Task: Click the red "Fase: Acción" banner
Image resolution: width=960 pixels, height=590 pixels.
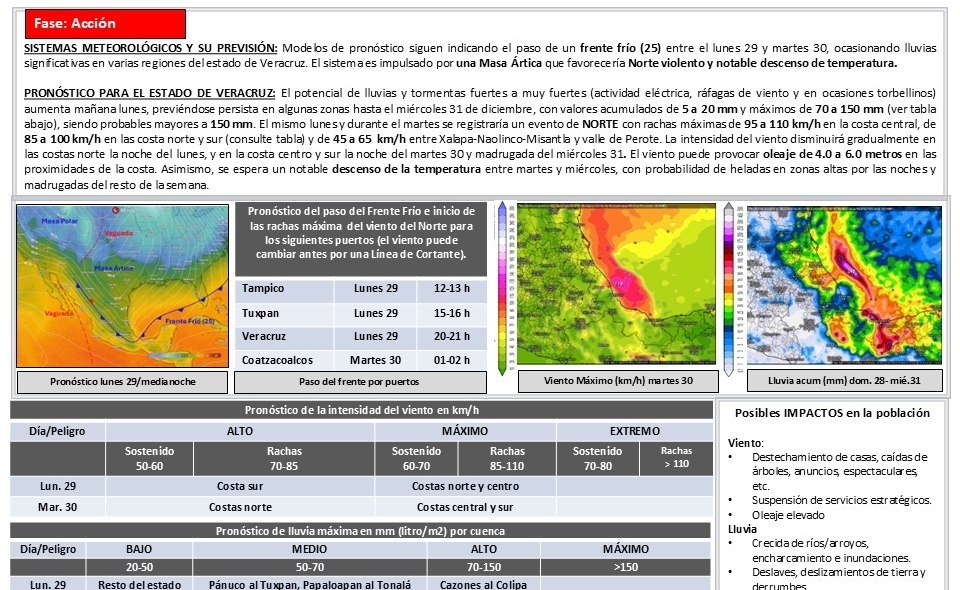Action: coord(105,23)
